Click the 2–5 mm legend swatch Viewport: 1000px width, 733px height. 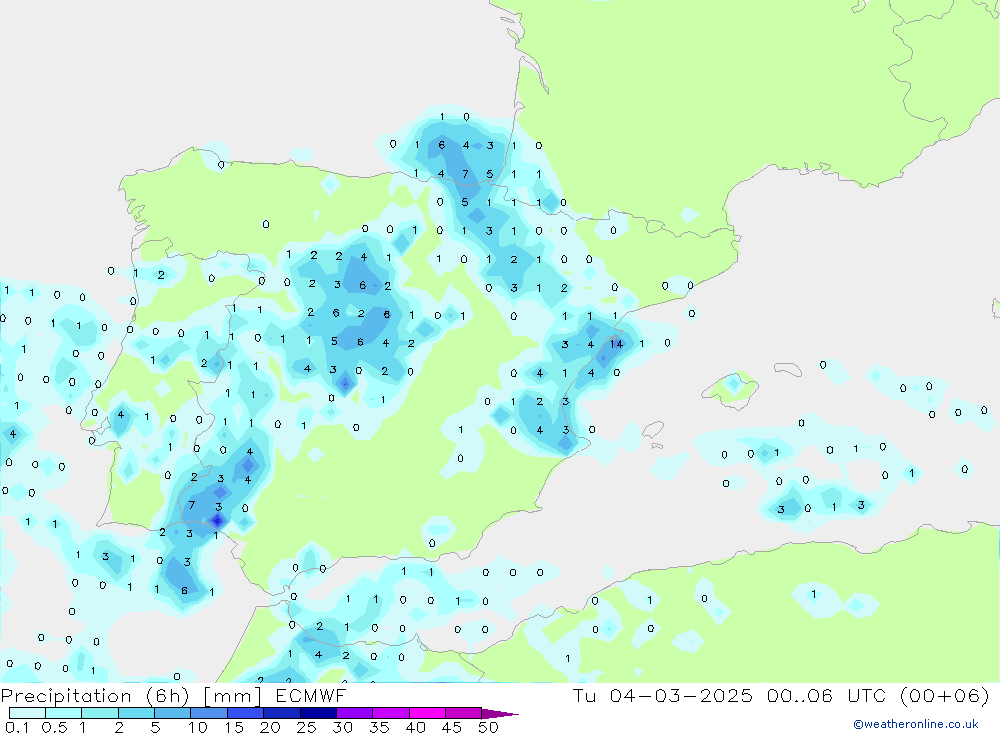136,713
